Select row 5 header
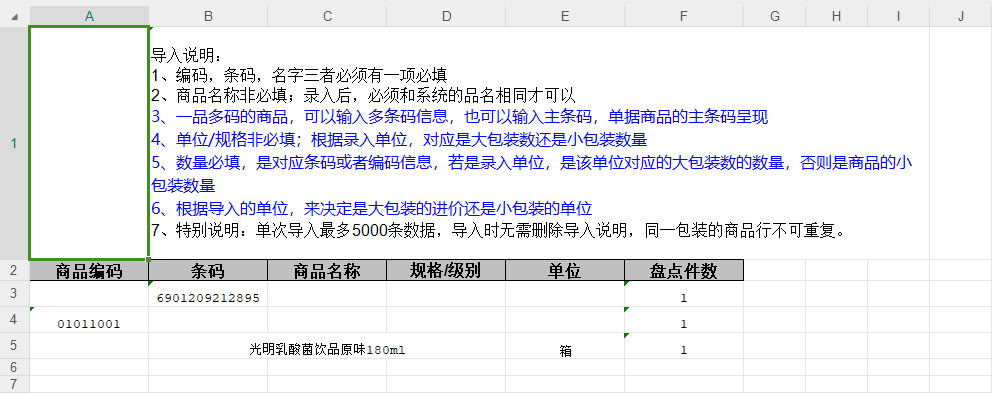The width and height of the screenshot is (992, 393). pos(14,346)
